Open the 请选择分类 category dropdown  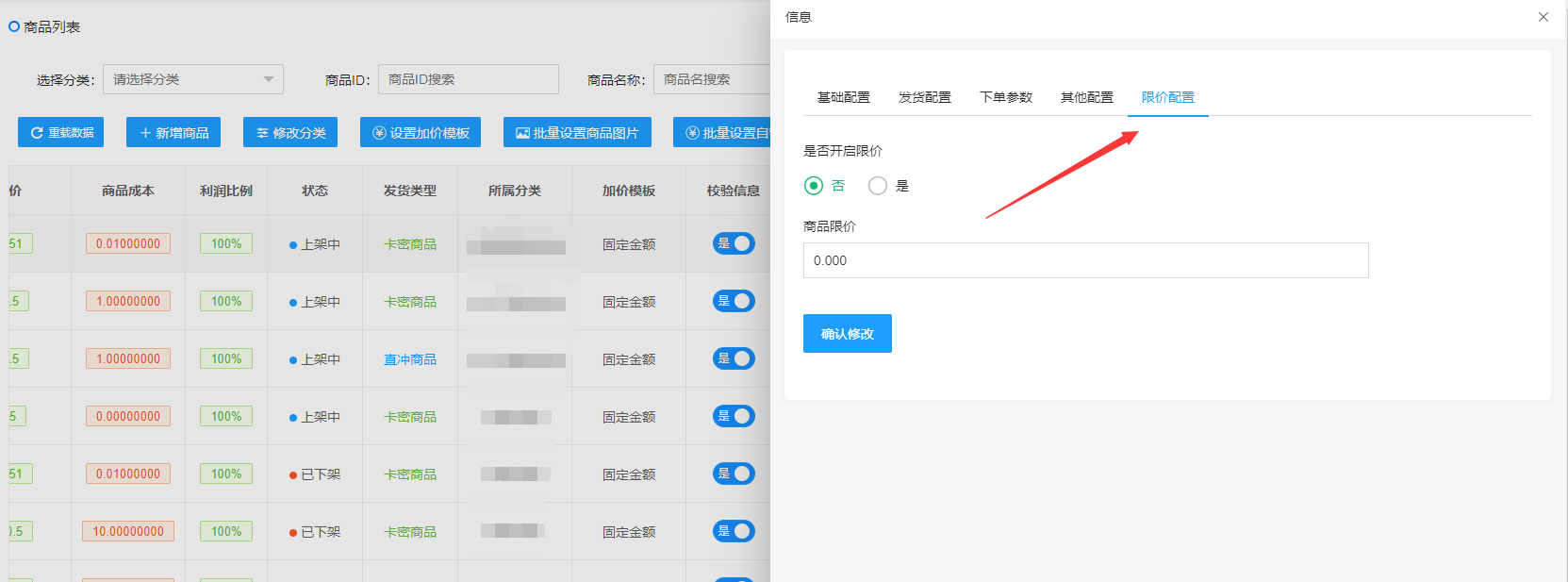click(193, 79)
